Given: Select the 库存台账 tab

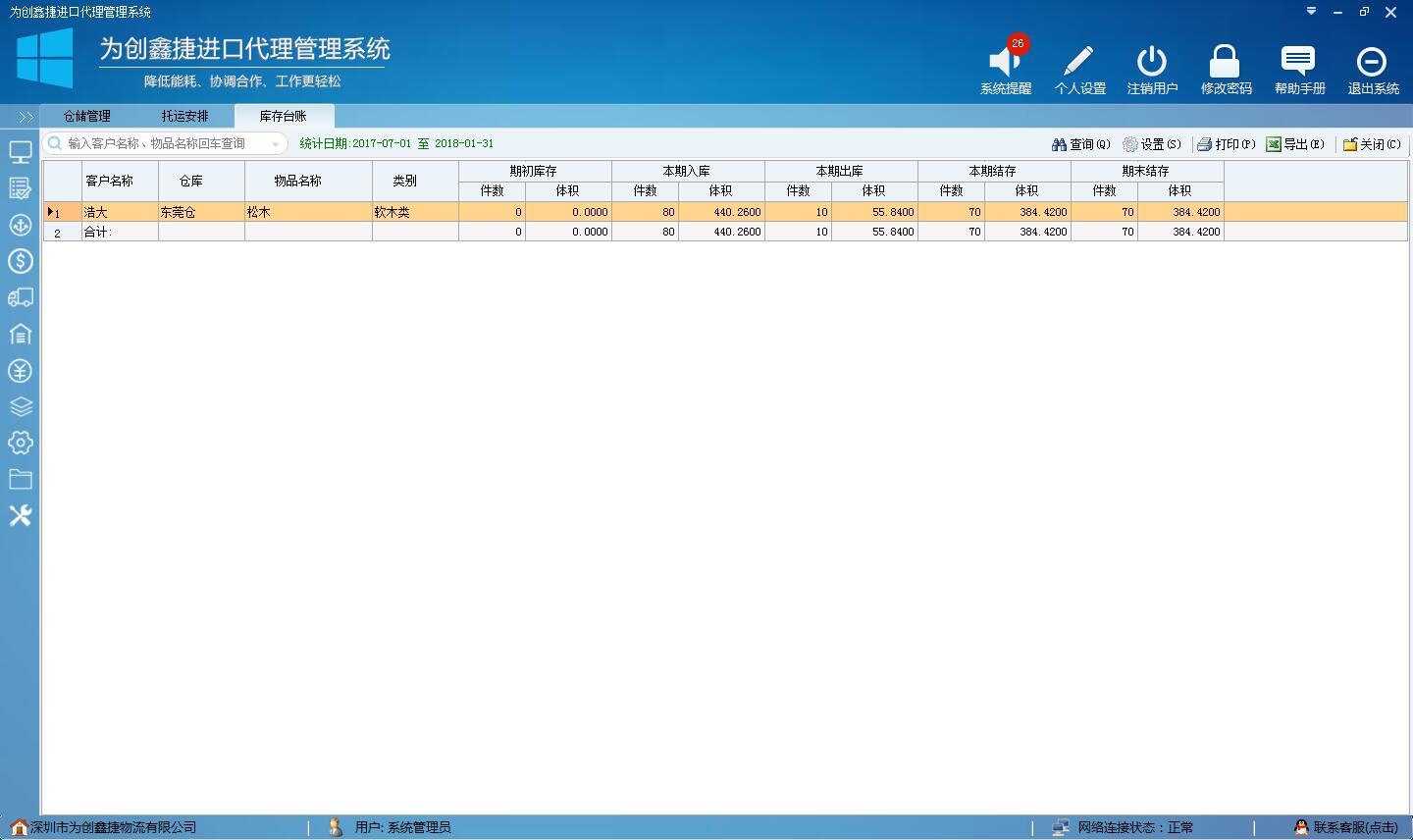Looking at the screenshot, I should click(x=284, y=116).
